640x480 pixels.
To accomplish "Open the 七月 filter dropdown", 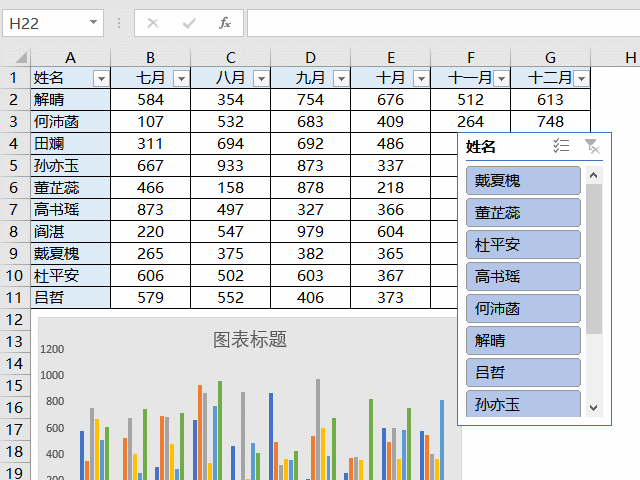I will pos(181,78).
